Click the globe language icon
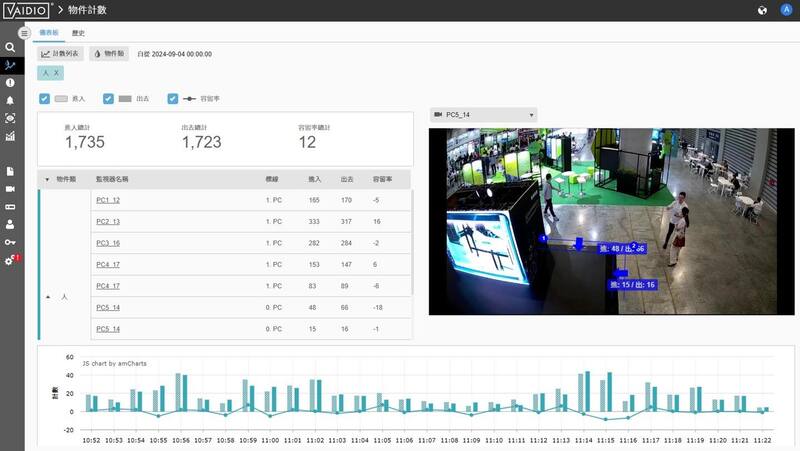This screenshot has width=800, height=451. (762, 10)
